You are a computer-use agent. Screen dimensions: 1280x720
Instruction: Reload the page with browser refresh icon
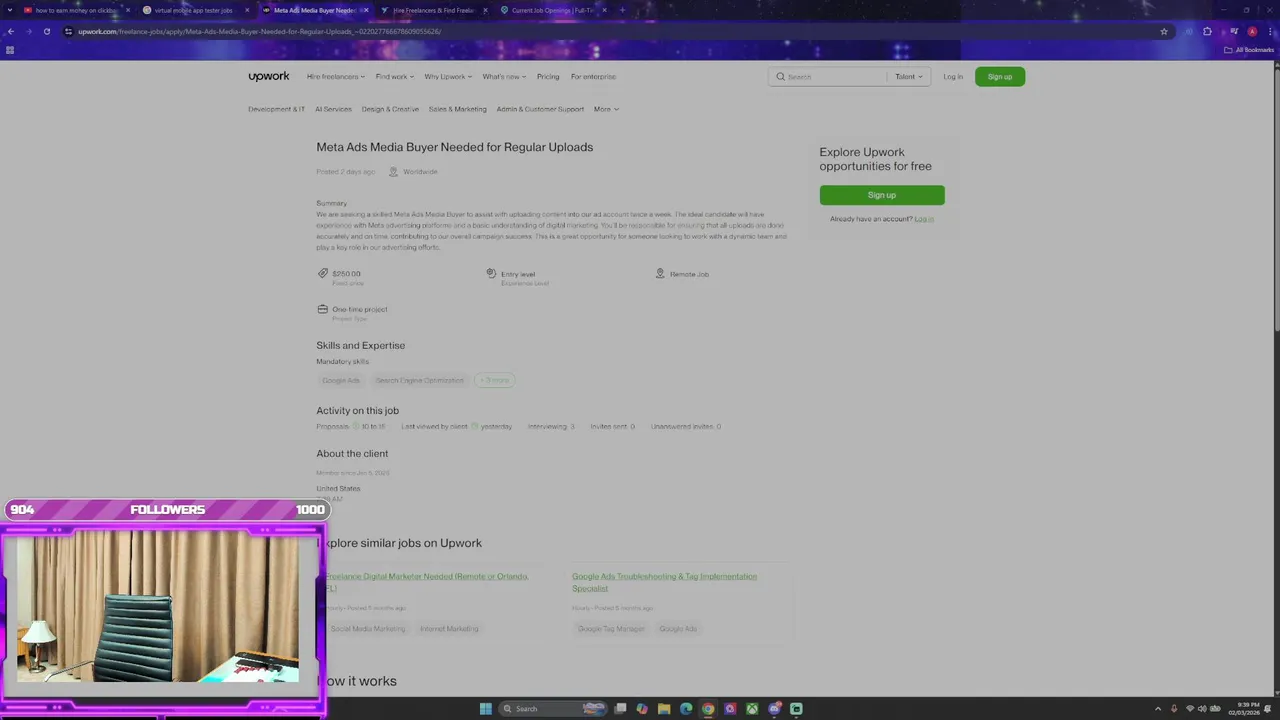tap(46, 31)
